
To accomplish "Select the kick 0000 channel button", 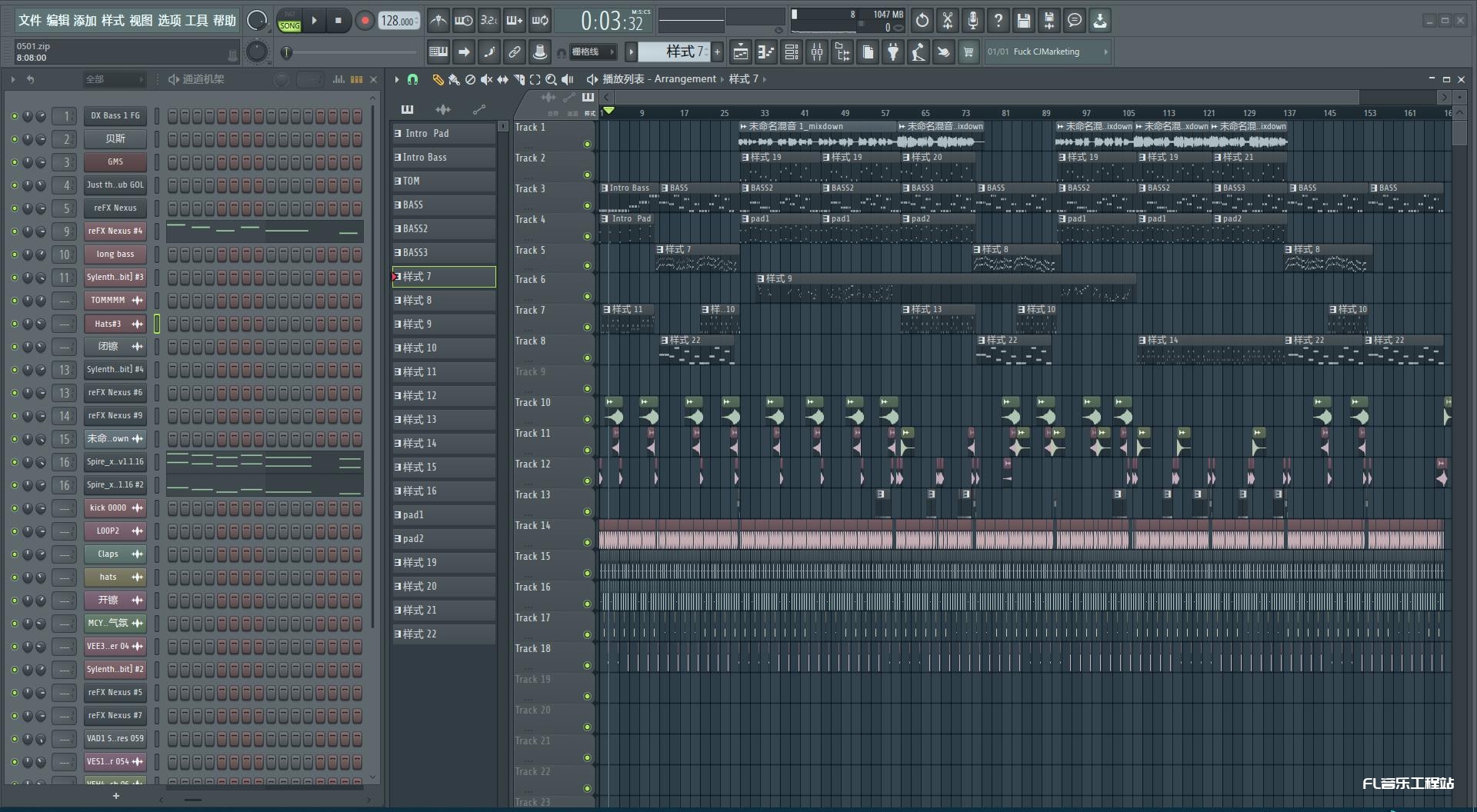I will 115,507.
